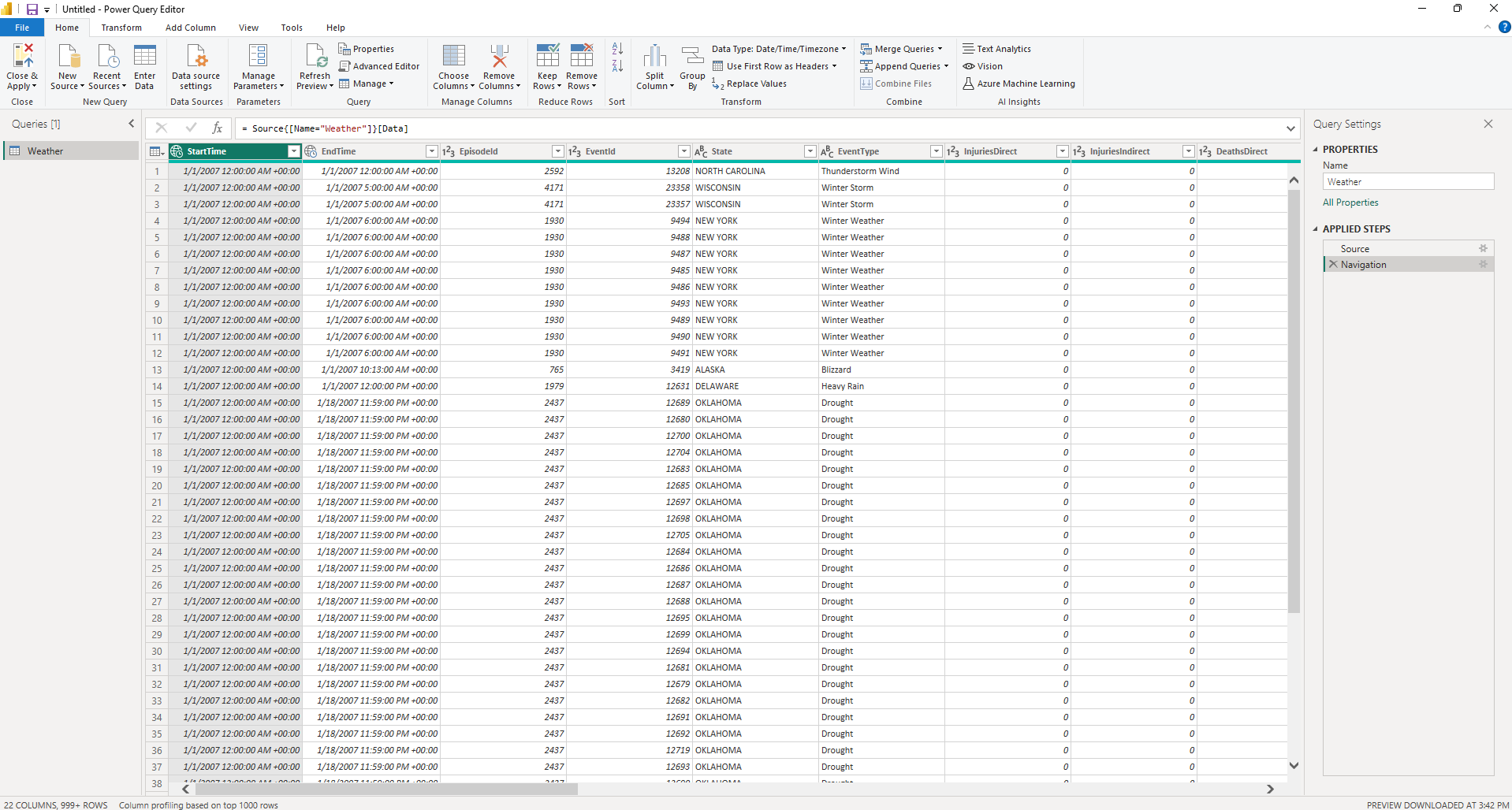
Task: Open Group By dialog
Action: [691, 66]
